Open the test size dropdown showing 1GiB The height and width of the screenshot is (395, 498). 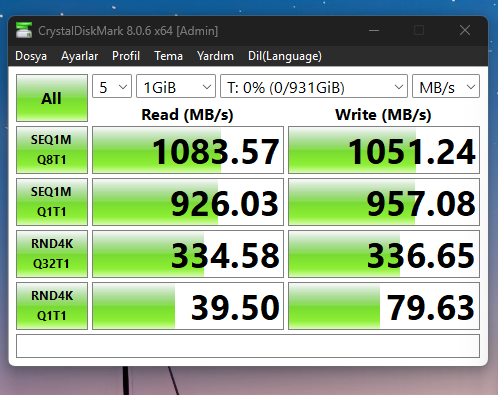176,86
